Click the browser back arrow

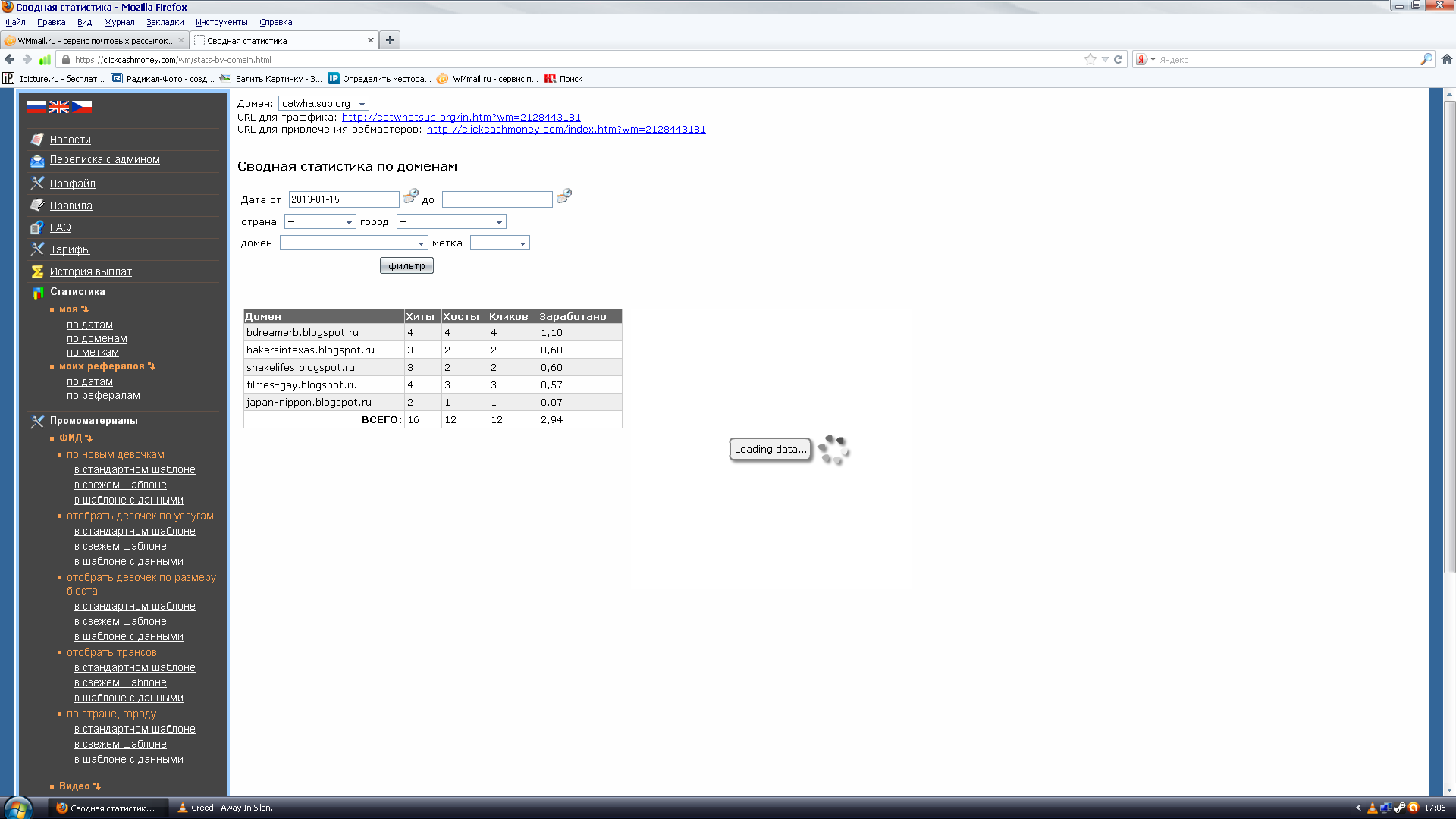(x=10, y=59)
